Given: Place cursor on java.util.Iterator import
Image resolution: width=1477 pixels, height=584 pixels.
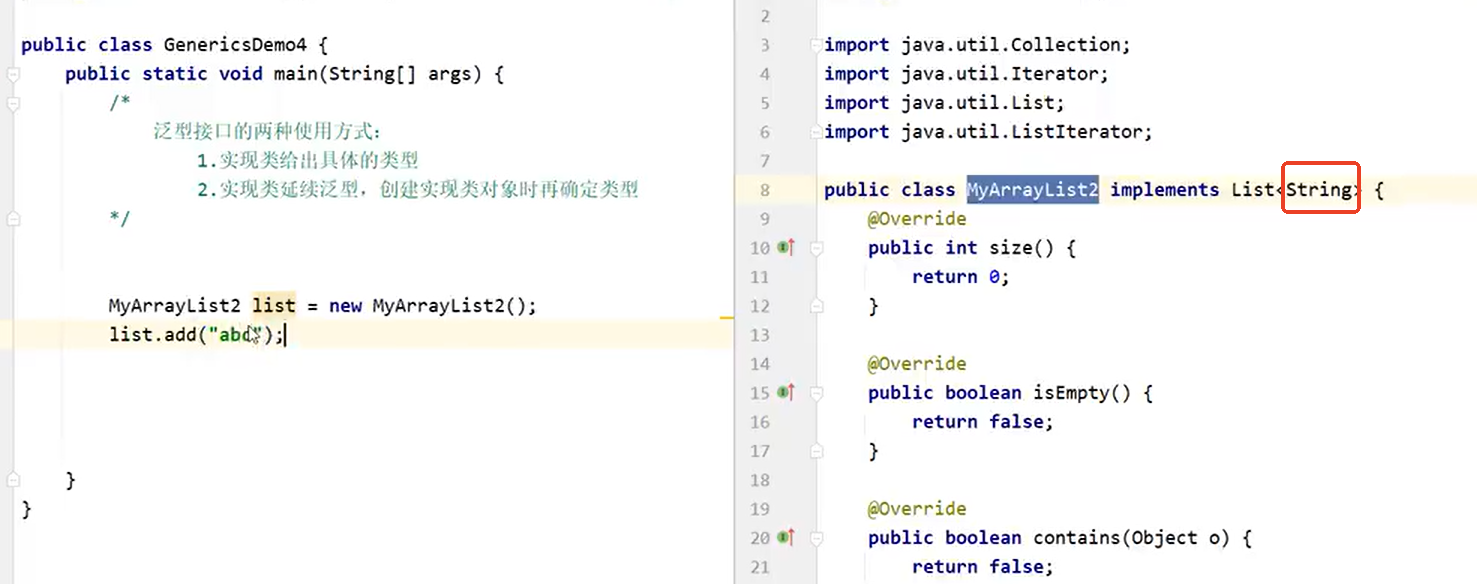Looking at the screenshot, I should click(1005, 74).
